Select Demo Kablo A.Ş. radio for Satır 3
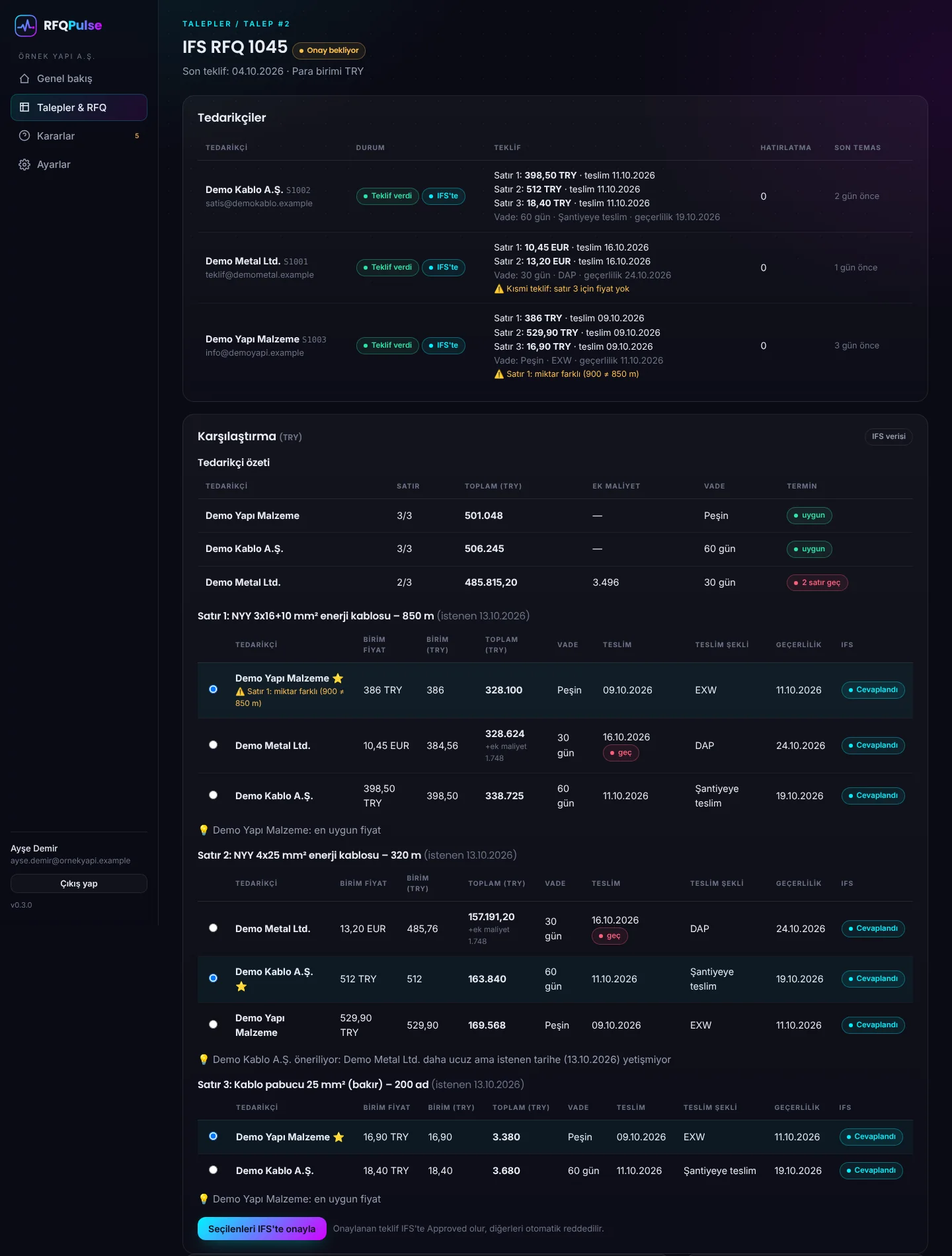The width and height of the screenshot is (952, 1256). pyautogui.click(x=213, y=1170)
